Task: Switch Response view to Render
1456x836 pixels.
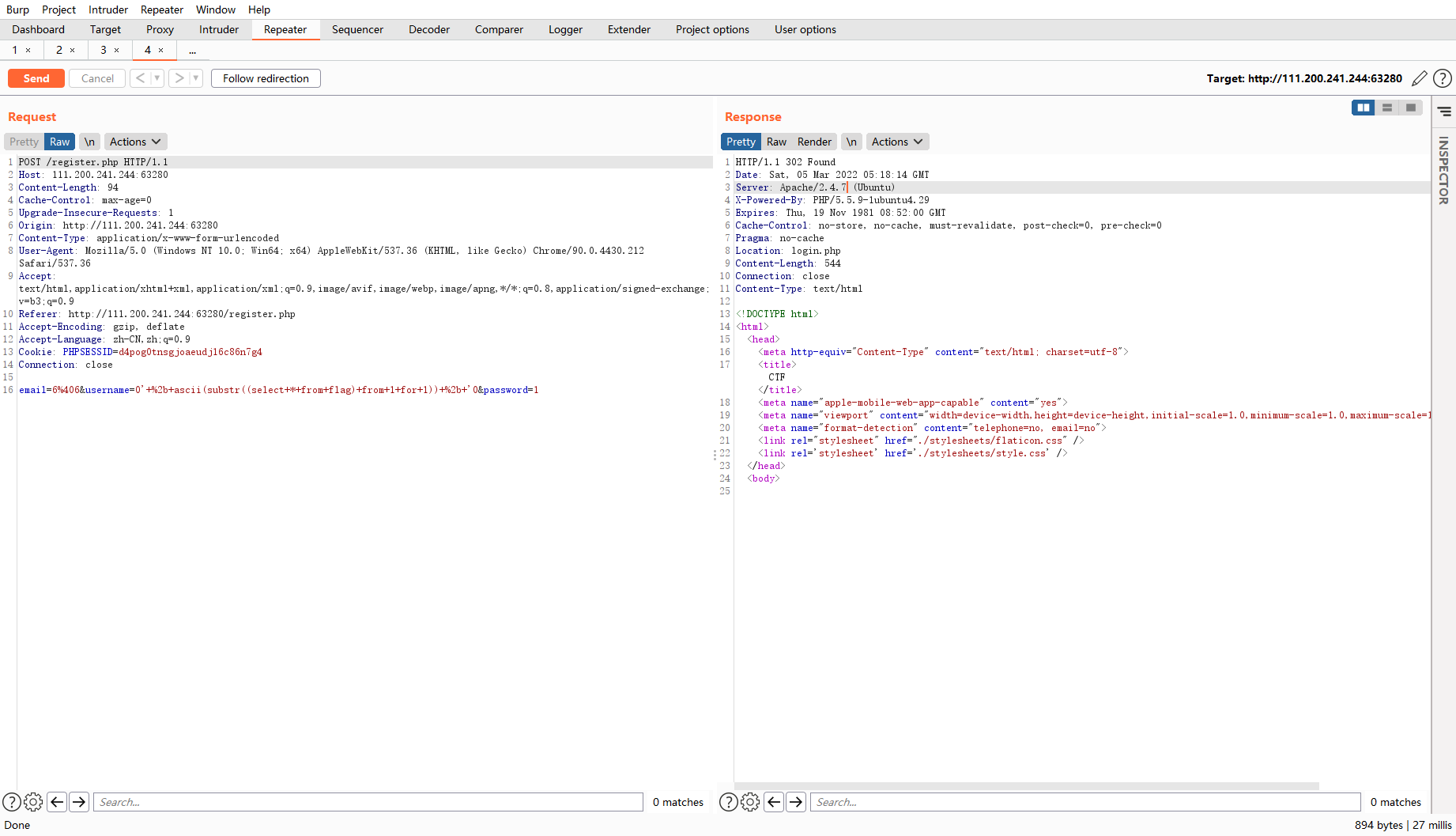Action: tap(814, 142)
